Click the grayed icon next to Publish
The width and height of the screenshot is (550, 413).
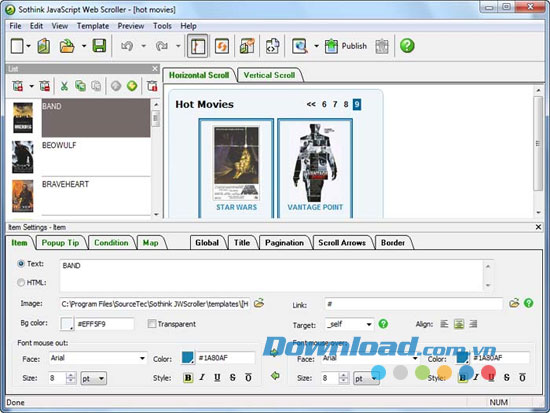[382, 46]
